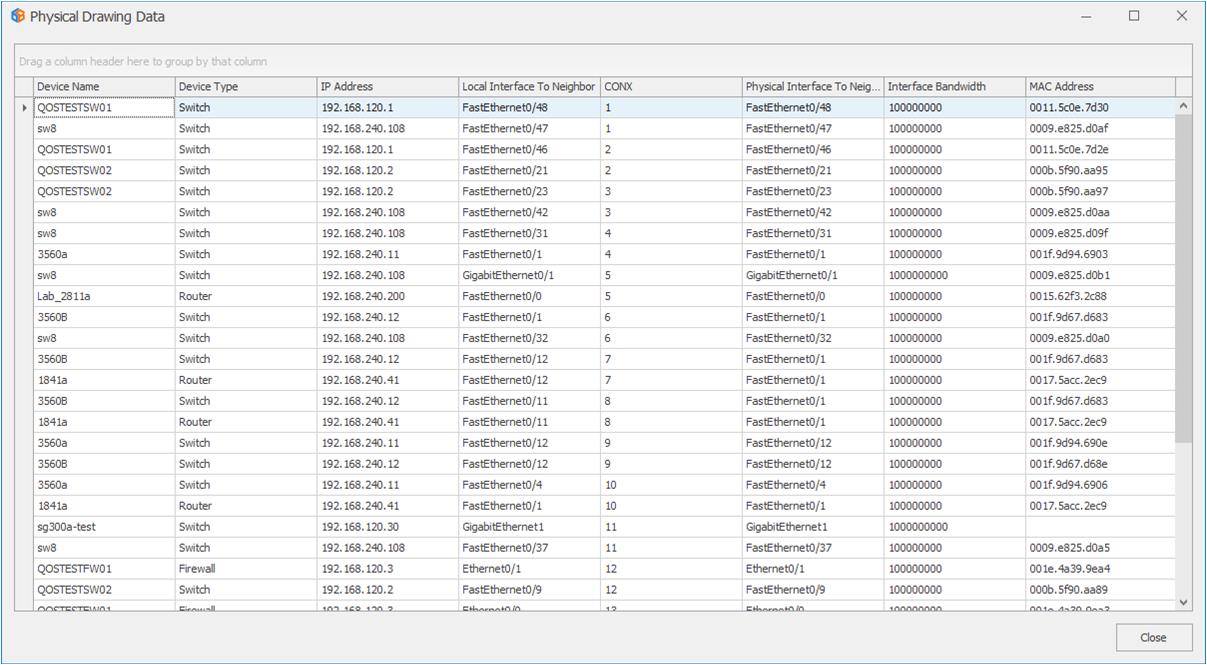The image size is (1207, 665).
Task: Click the Local Interface To Neighbor header
Action: (530, 86)
